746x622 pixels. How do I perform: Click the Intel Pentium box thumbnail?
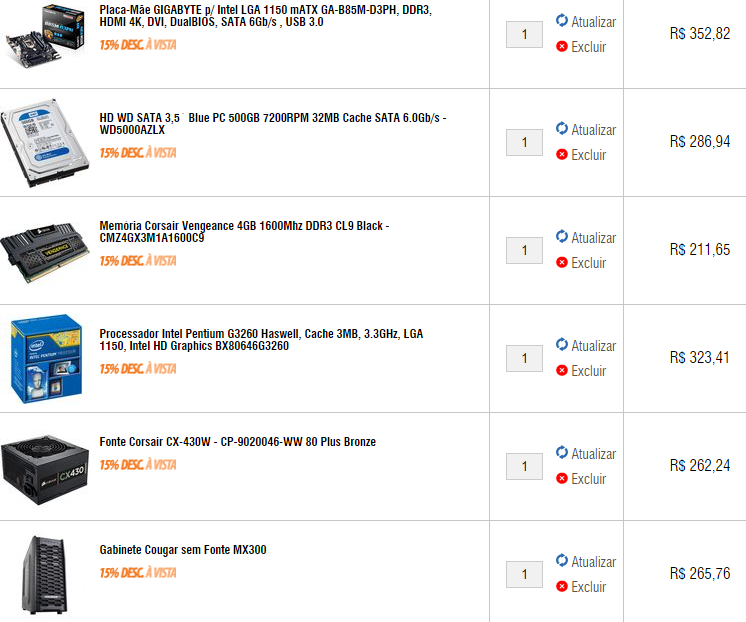pyautogui.click(x=47, y=358)
